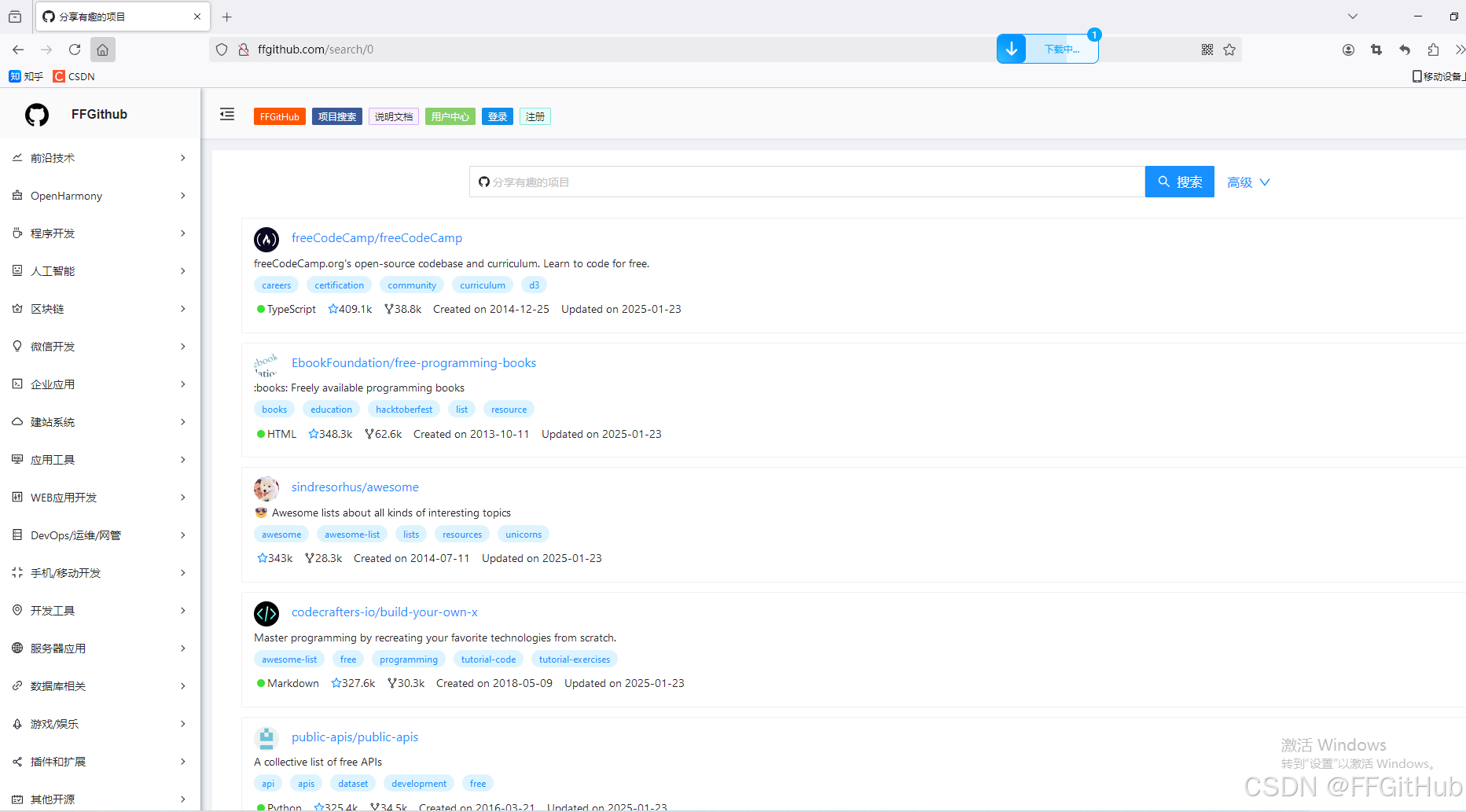1466x812 pixels.
Task: Open the CSDN bookmark
Action: (x=74, y=76)
